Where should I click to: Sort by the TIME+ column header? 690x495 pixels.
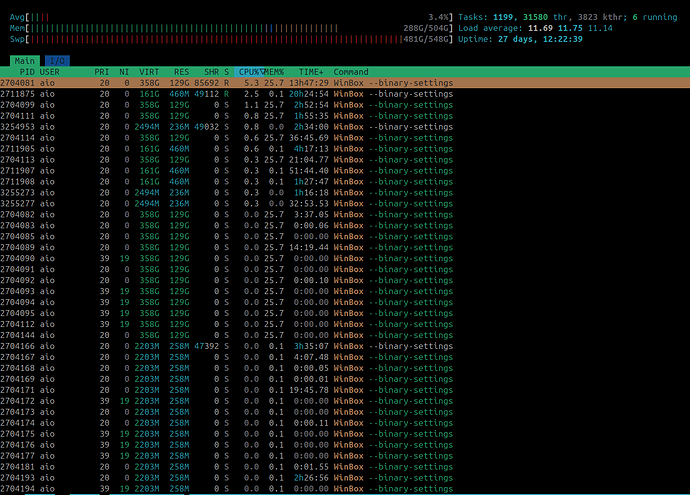tap(311, 72)
